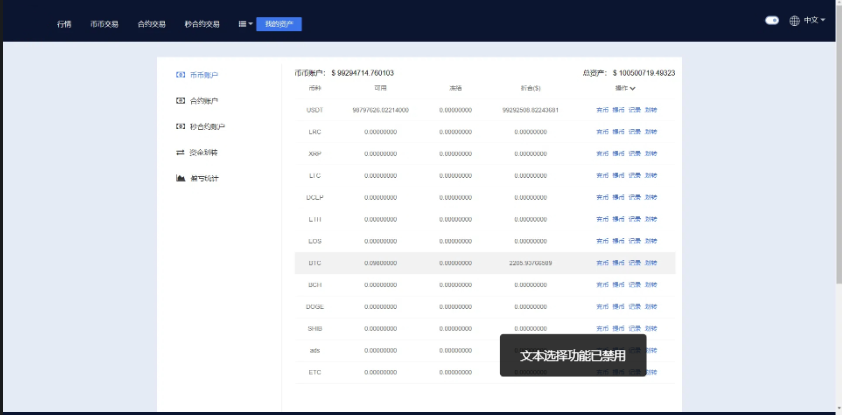Screen dimensions: 842x415
Task: Click 划转 in the USDT row
Action: [x=651, y=110]
